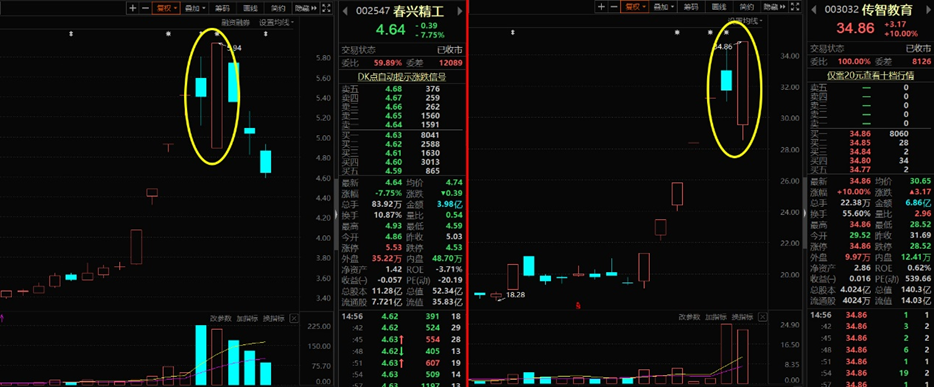Switch 传智教育 chart to 简约 mode
934x387 pixels.
click(746, 7)
